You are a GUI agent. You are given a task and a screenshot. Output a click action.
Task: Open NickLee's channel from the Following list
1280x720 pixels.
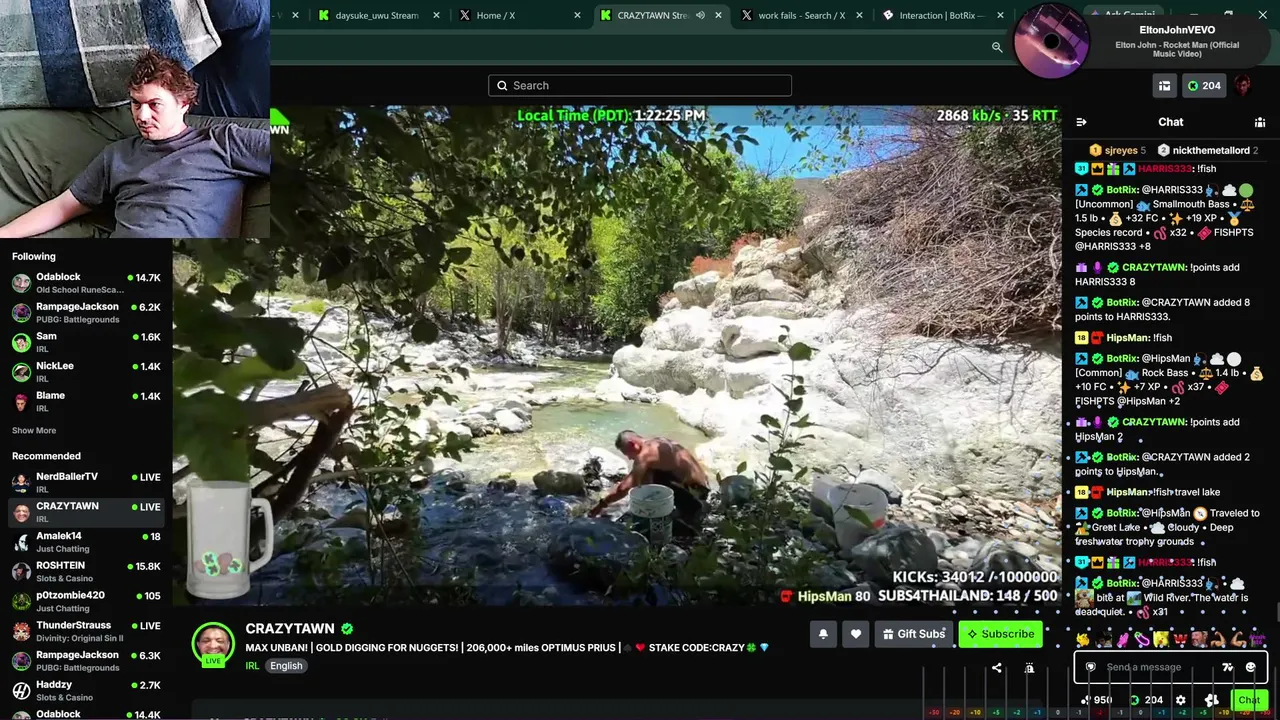tap(86, 372)
